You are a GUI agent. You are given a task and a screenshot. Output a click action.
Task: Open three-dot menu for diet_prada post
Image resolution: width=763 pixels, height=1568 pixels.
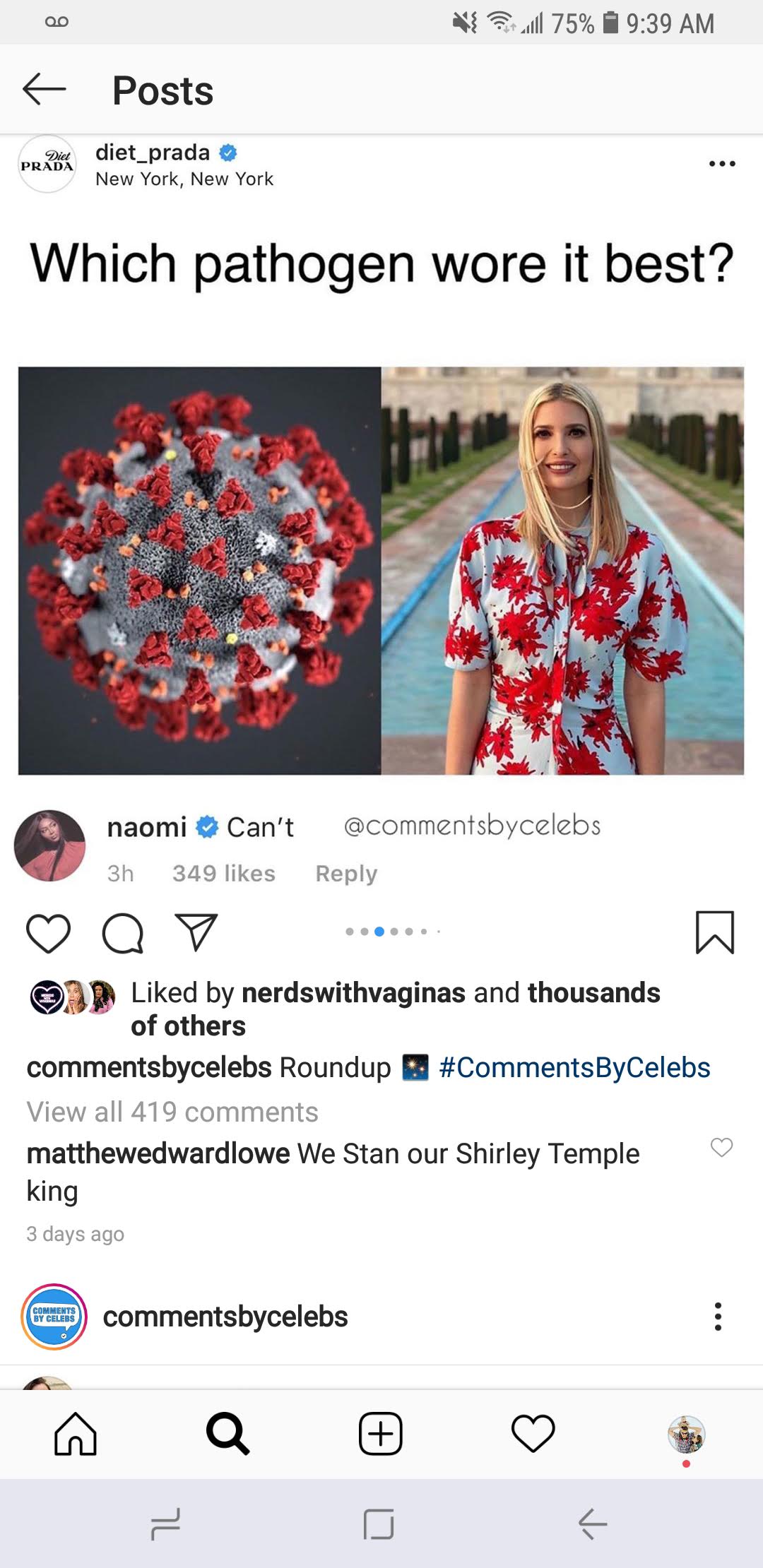tap(721, 164)
